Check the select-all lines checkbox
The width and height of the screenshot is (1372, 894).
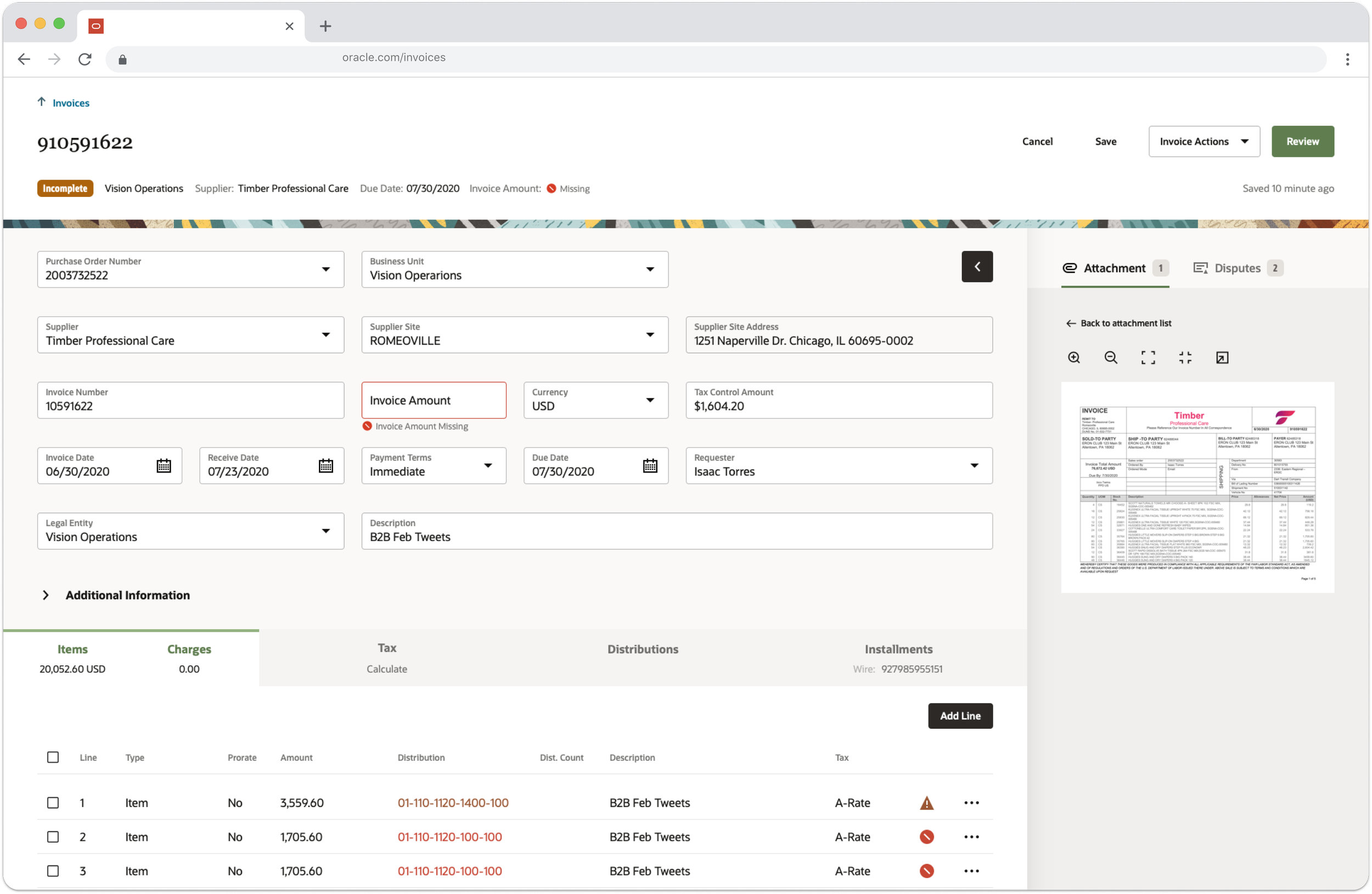coord(53,757)
